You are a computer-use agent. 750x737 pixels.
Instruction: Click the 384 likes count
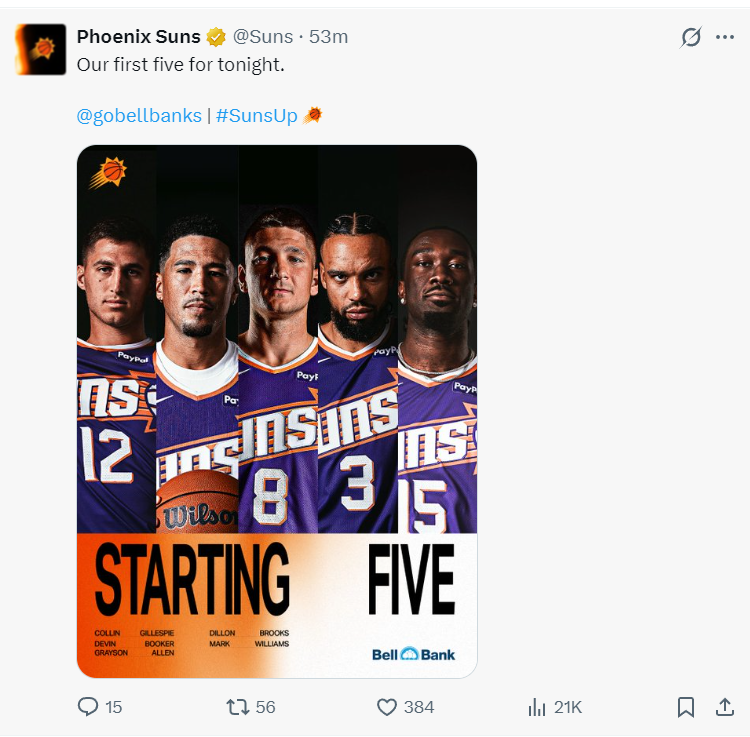(x=419, y=707)
